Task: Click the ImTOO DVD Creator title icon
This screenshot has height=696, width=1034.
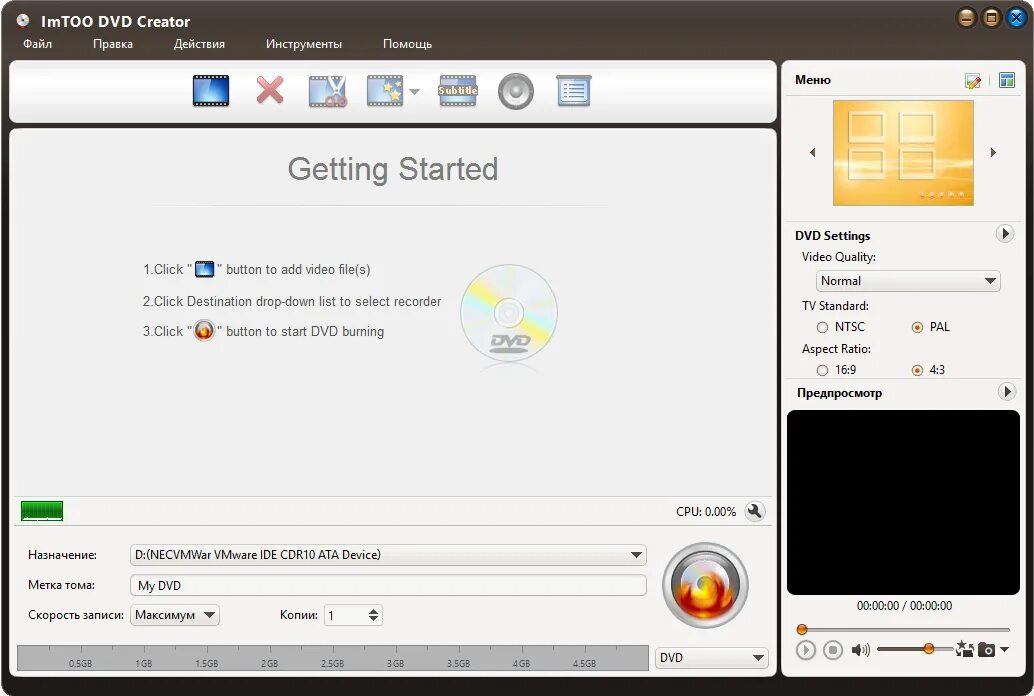Action: tap(23, 20)
